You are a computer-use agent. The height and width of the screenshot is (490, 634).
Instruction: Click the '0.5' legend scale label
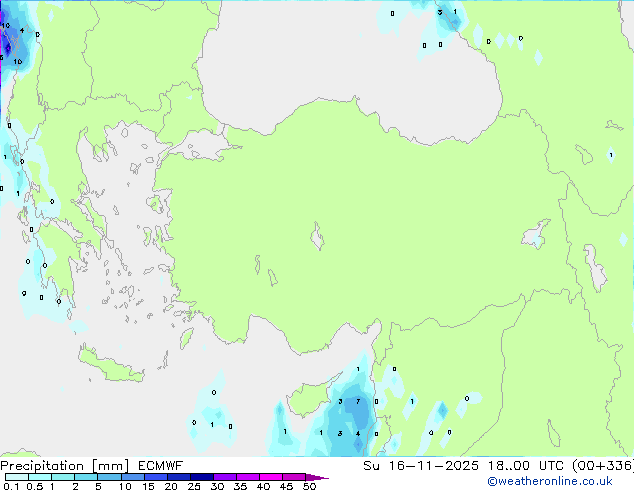coord(35,486)
